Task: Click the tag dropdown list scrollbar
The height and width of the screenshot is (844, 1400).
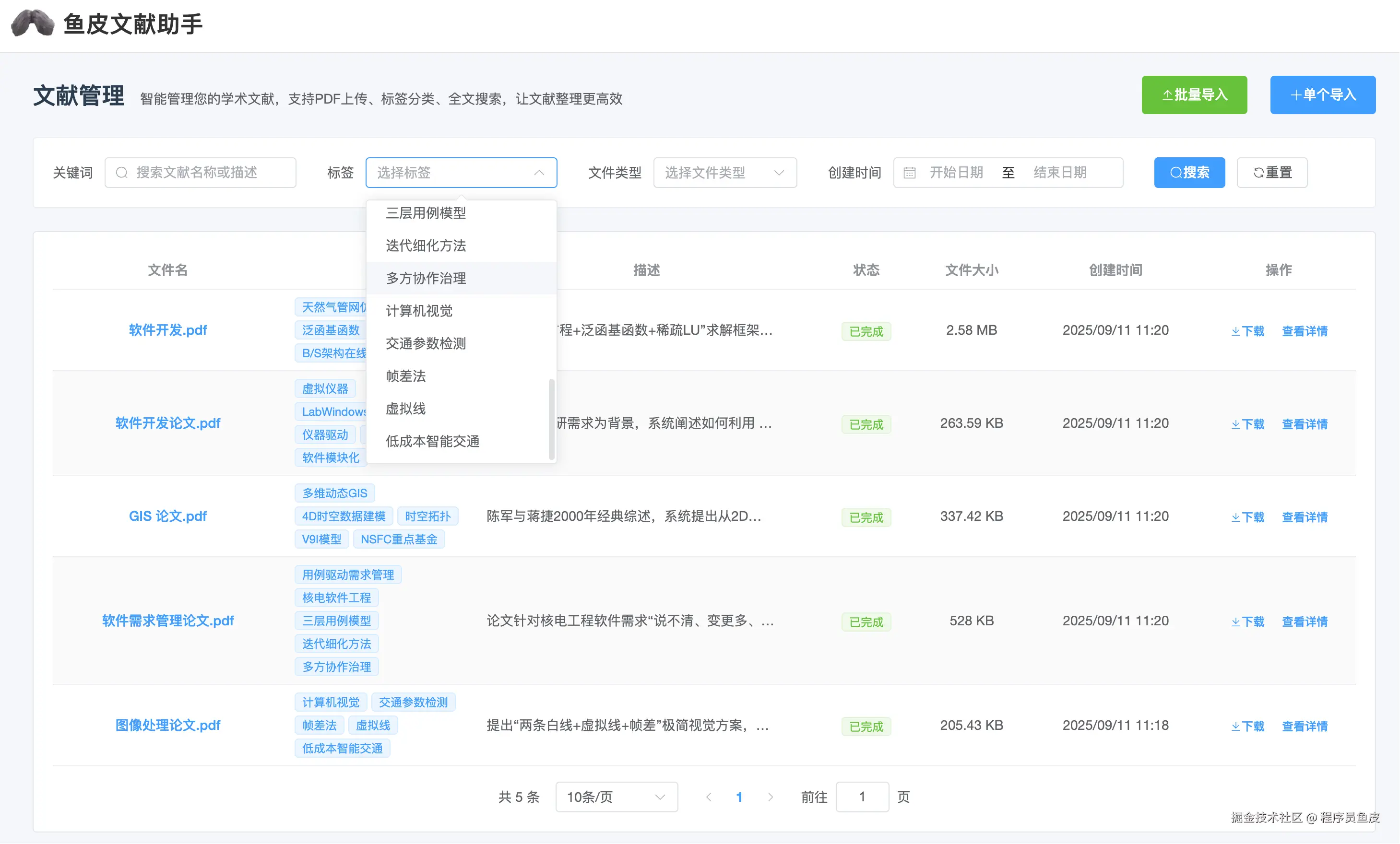Action: [551, 419]
